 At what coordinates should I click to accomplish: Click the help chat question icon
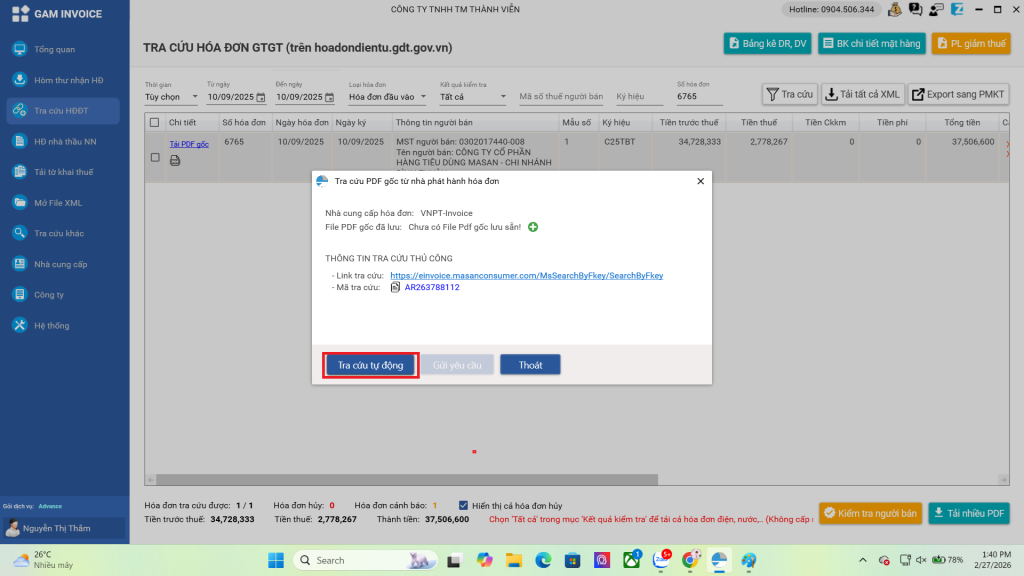[x=915, y=10]
